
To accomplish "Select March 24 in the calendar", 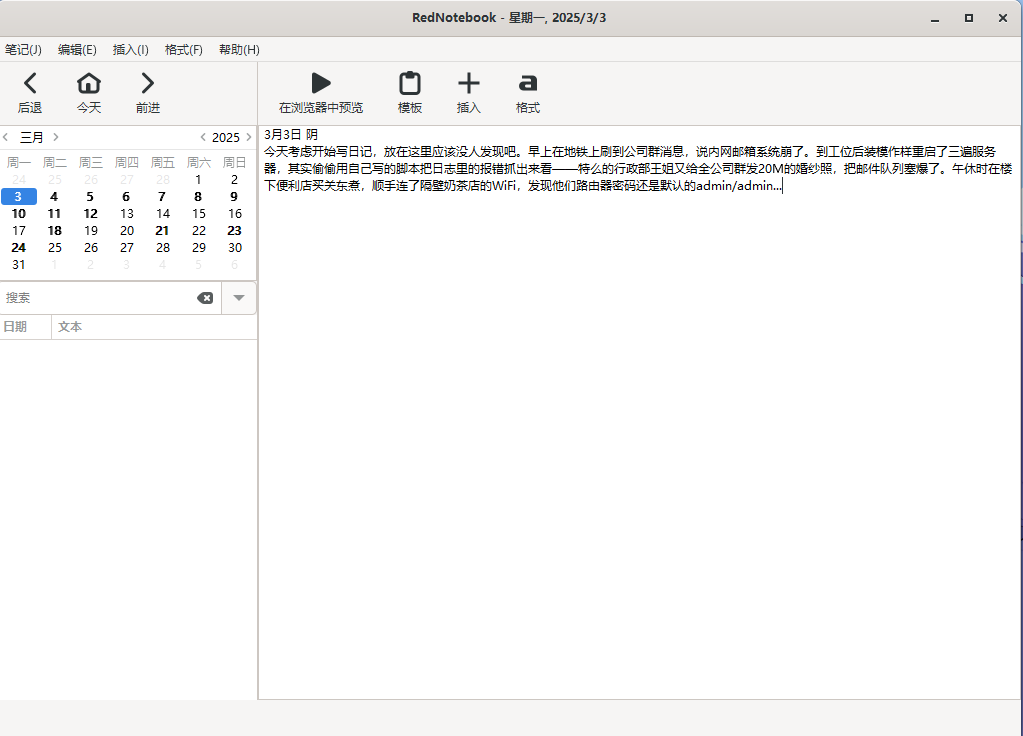I will coord(19,247).
